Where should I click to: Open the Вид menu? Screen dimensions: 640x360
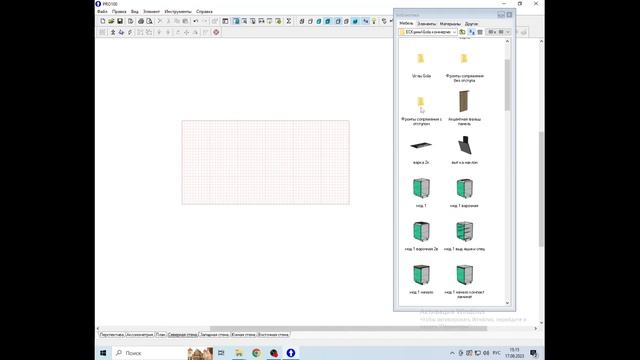pos(135,11)
